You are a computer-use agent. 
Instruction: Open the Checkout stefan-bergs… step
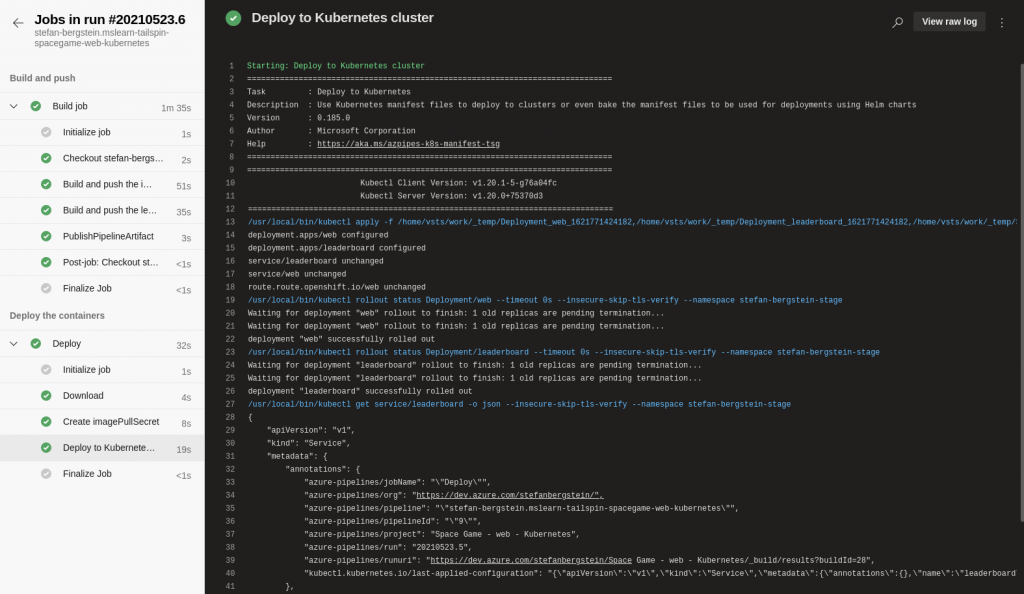pos(102,159)
